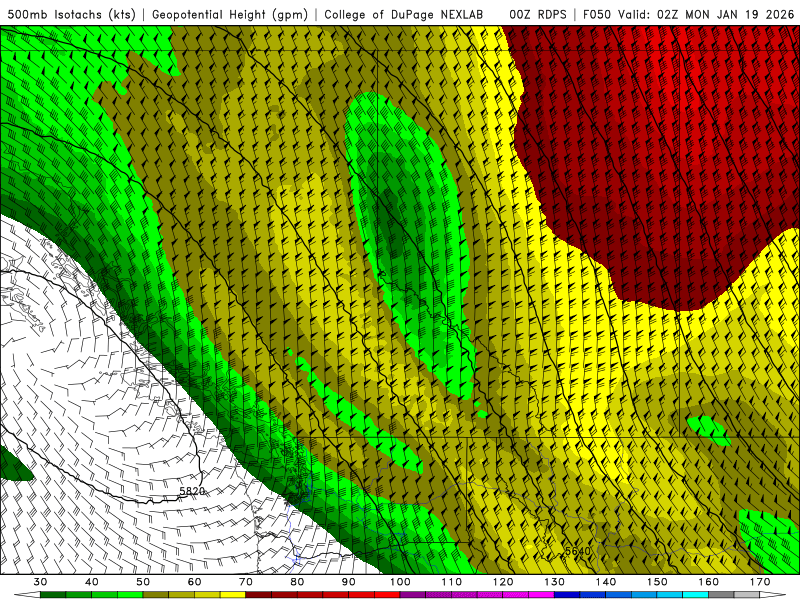Click the 'F050 Valid: 02Z MON JAN 19 2026' text
The image size is (800, 600).
coord(689,14)
